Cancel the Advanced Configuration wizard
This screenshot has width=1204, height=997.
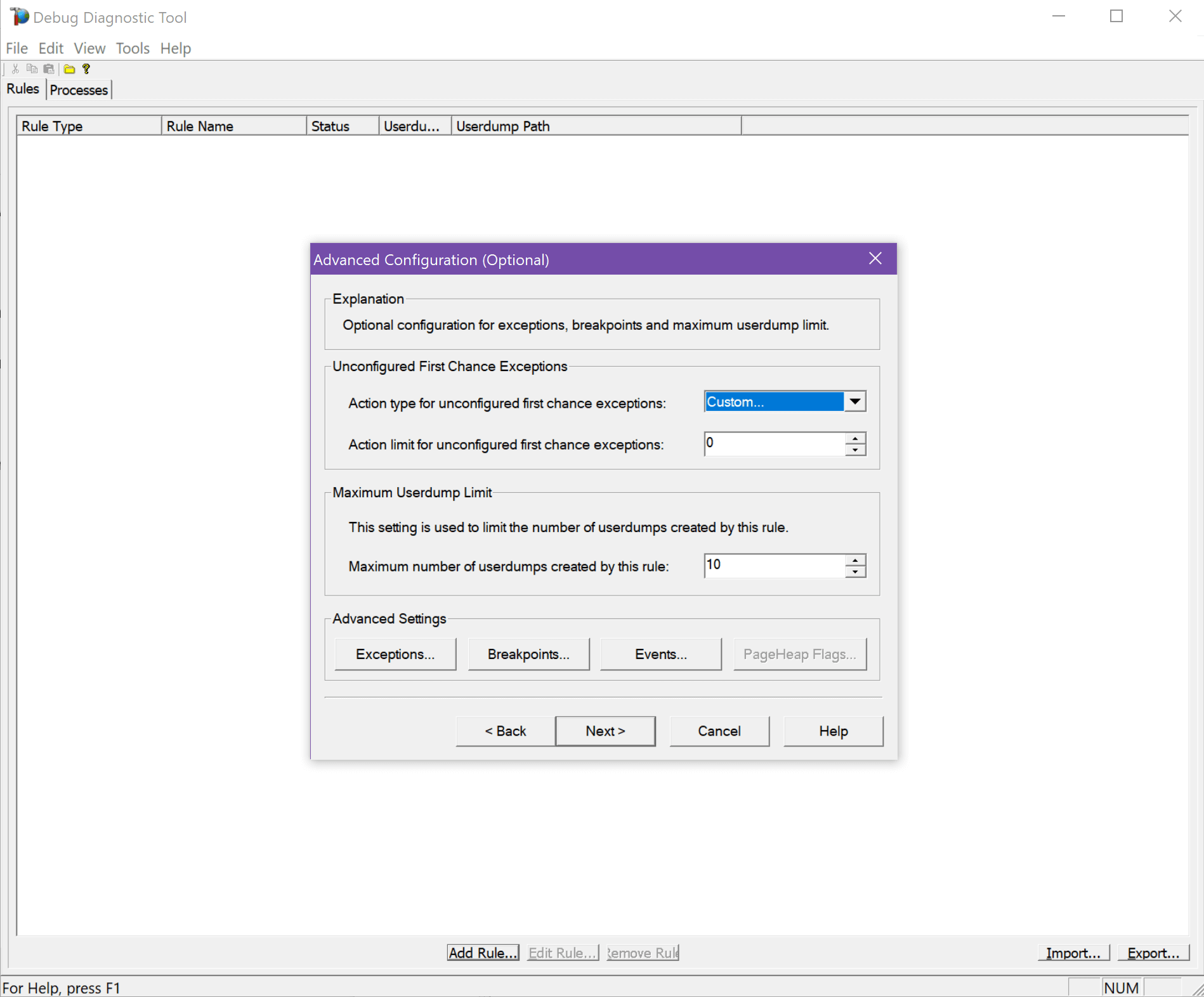click(x=719, y=731)
